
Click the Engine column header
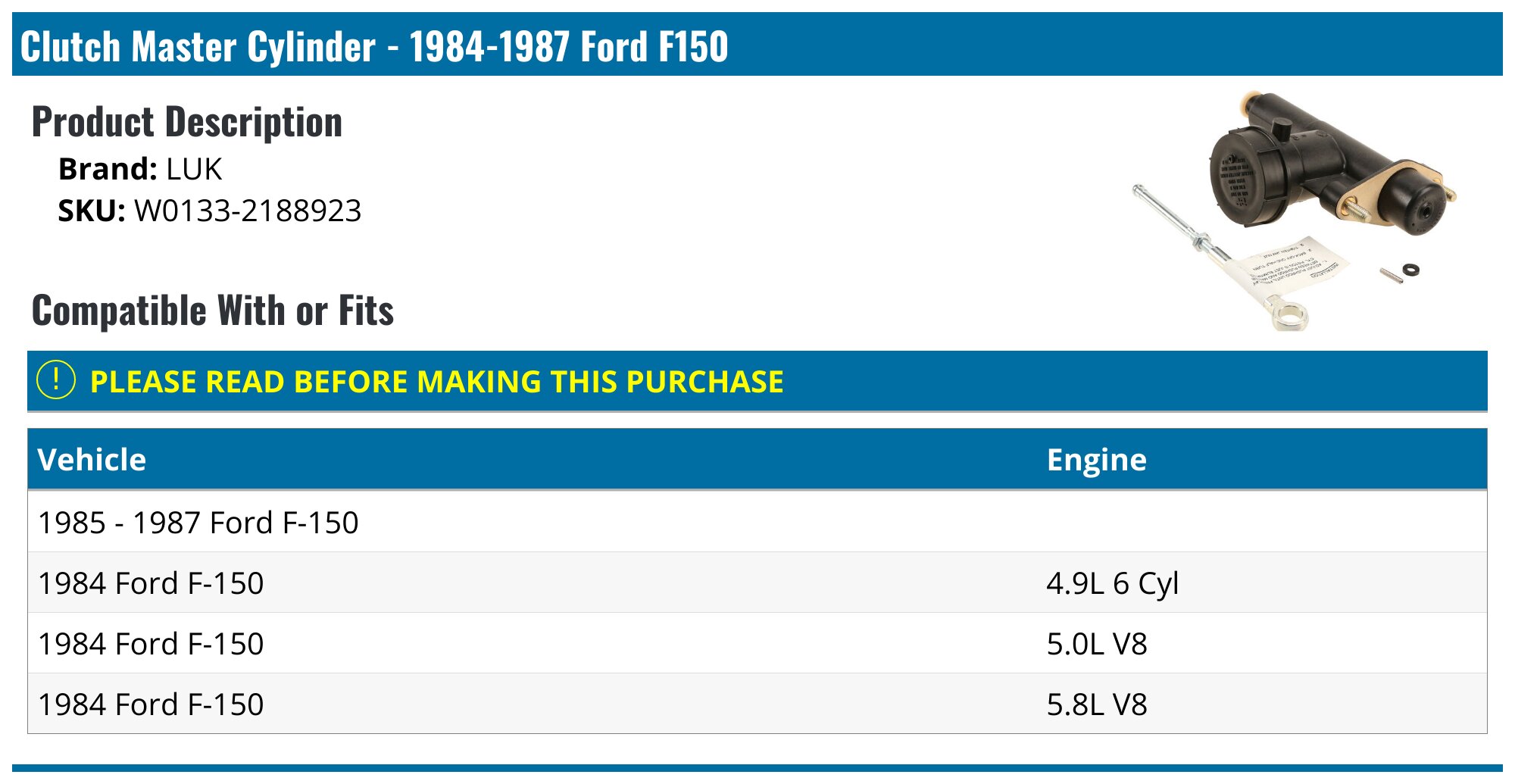pos(1096,460)
